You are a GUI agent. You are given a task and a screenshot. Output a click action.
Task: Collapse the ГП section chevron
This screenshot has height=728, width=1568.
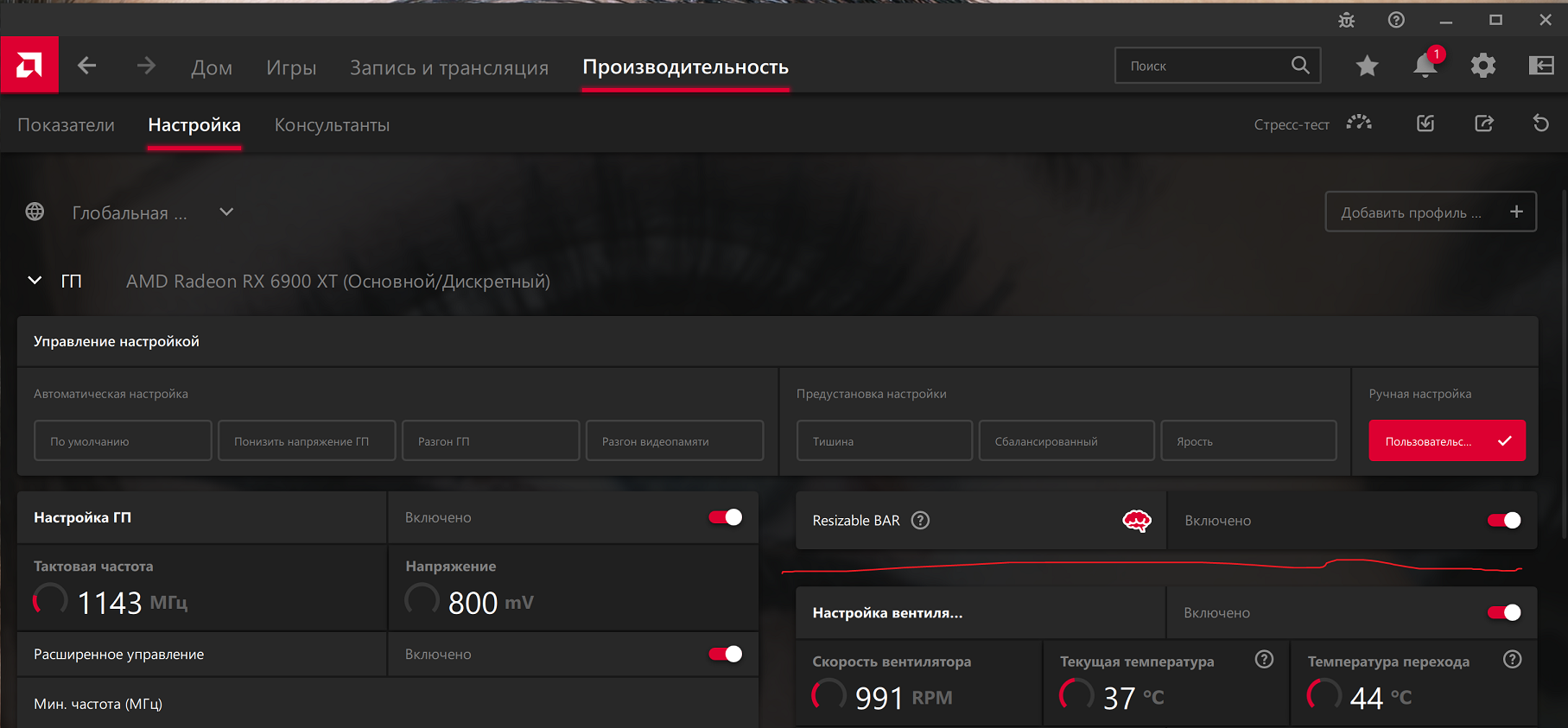[x=35, y=281]
